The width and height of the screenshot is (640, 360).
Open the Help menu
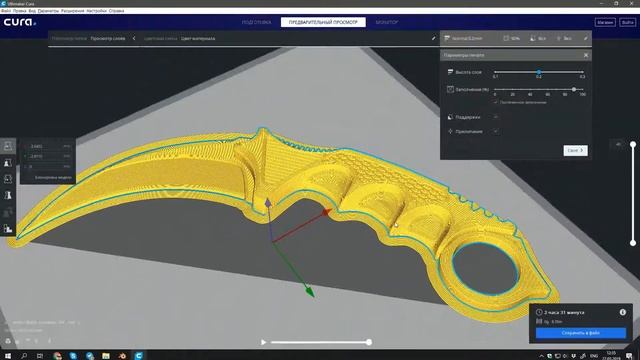[116, 11]
